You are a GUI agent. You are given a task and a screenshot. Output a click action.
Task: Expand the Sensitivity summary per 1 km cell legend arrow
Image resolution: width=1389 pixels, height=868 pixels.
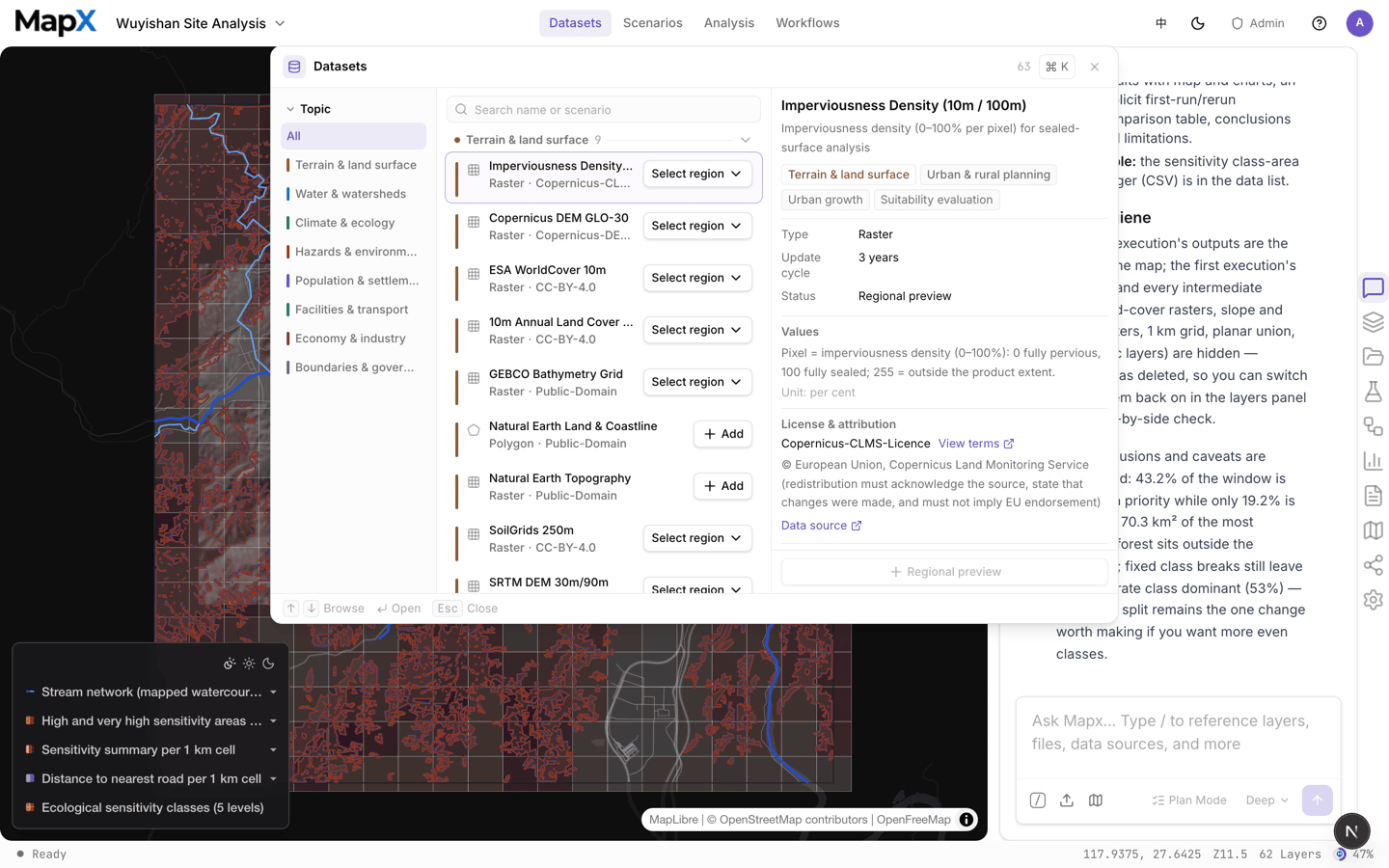[x=273, y=750]
